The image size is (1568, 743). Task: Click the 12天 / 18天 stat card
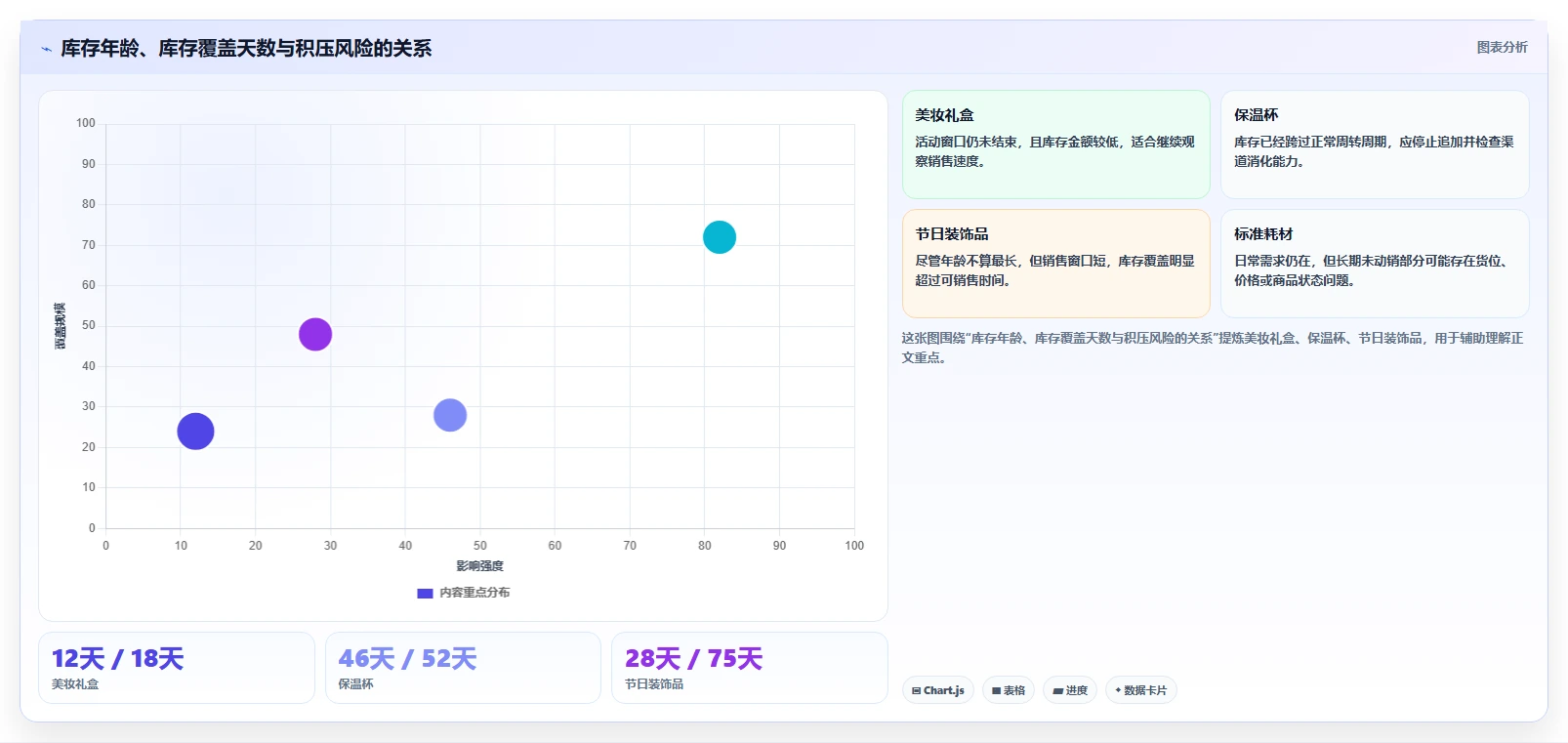(x=177, y=668)
